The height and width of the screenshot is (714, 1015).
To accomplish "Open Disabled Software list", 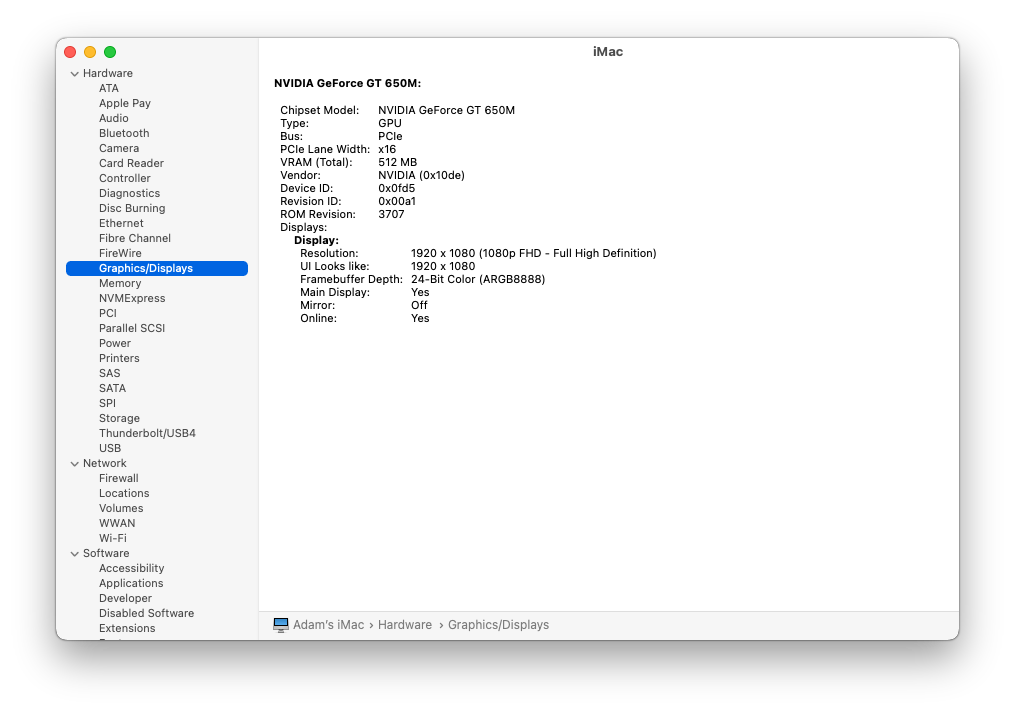I will [x=146, y=613].
